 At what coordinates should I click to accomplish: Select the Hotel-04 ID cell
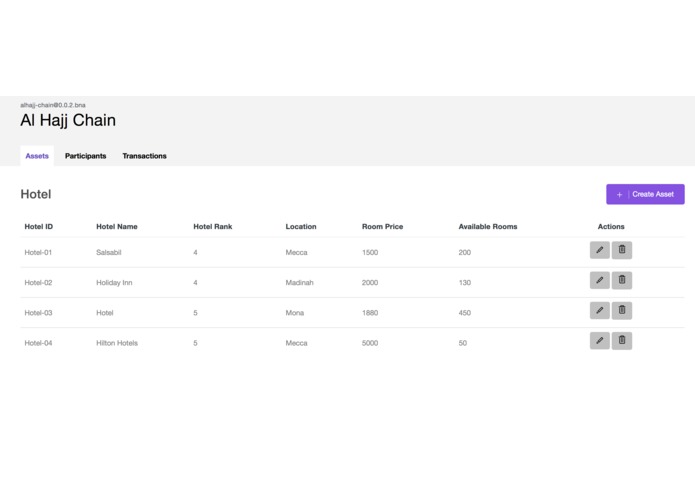point(38,343)
